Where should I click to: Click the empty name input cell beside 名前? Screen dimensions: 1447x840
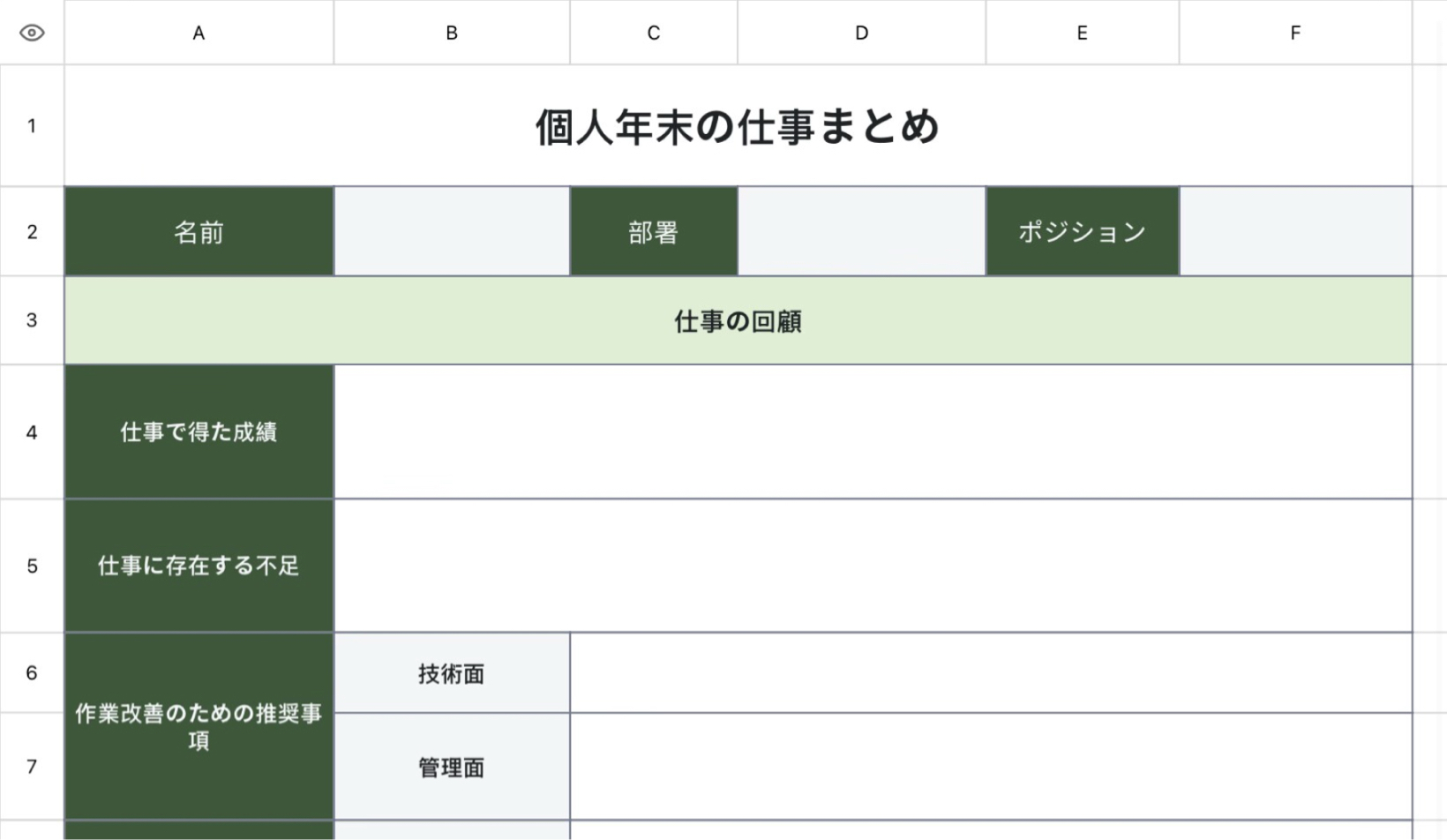pyautogui.click(x=452, y=231)
